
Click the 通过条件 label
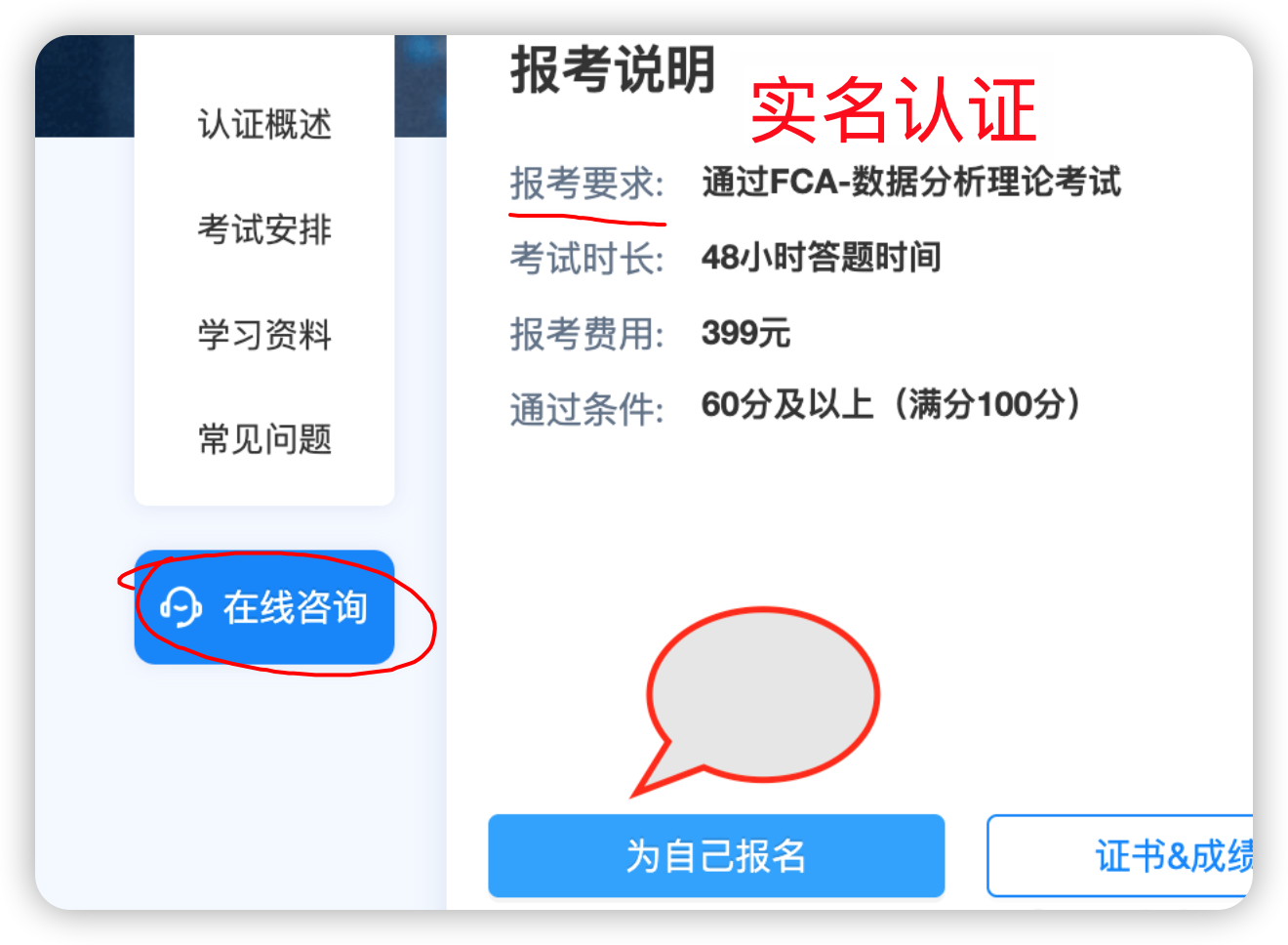tap(586, 409)
